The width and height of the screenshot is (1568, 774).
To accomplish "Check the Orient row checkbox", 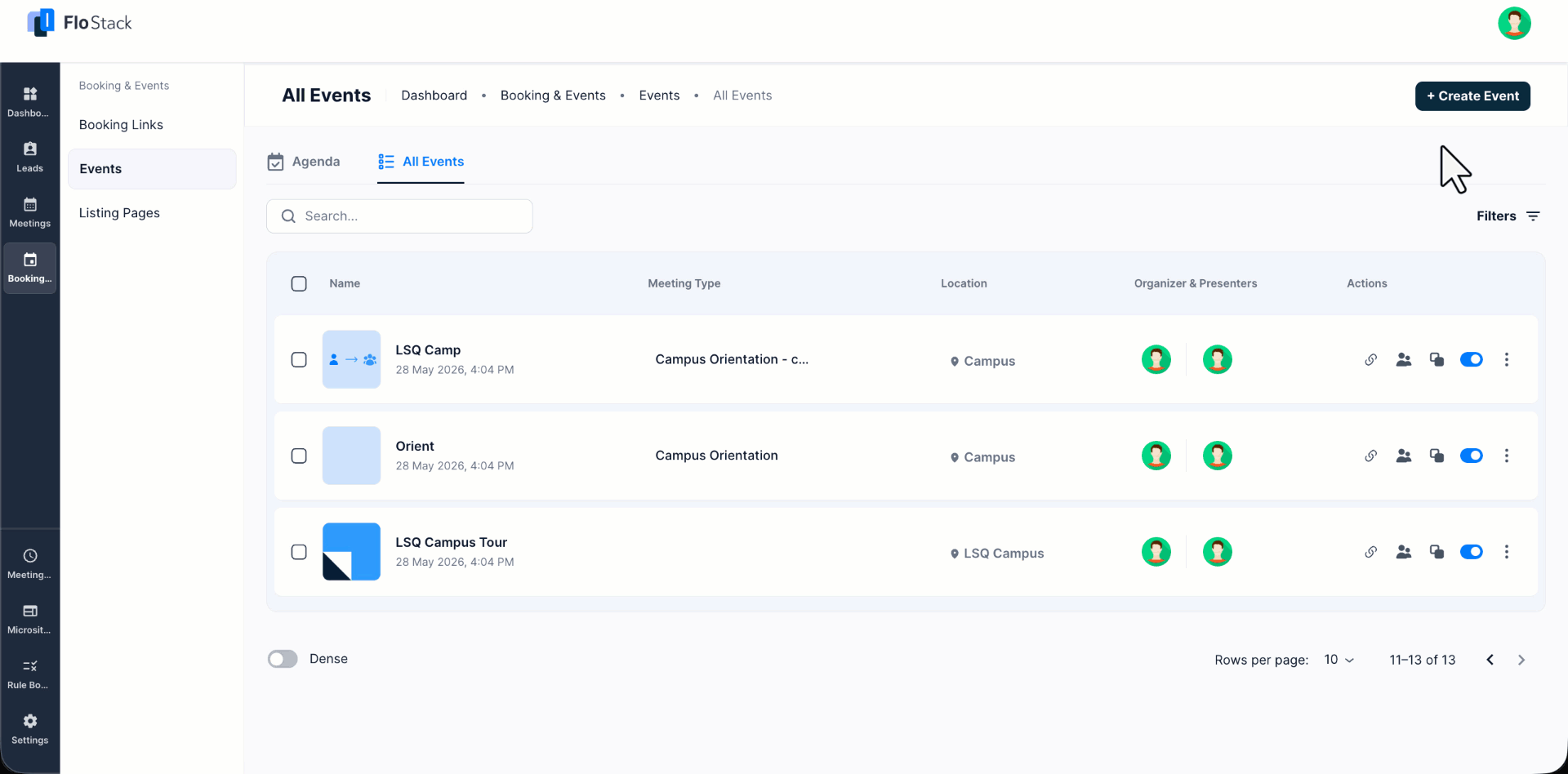I will pos(299,456).
